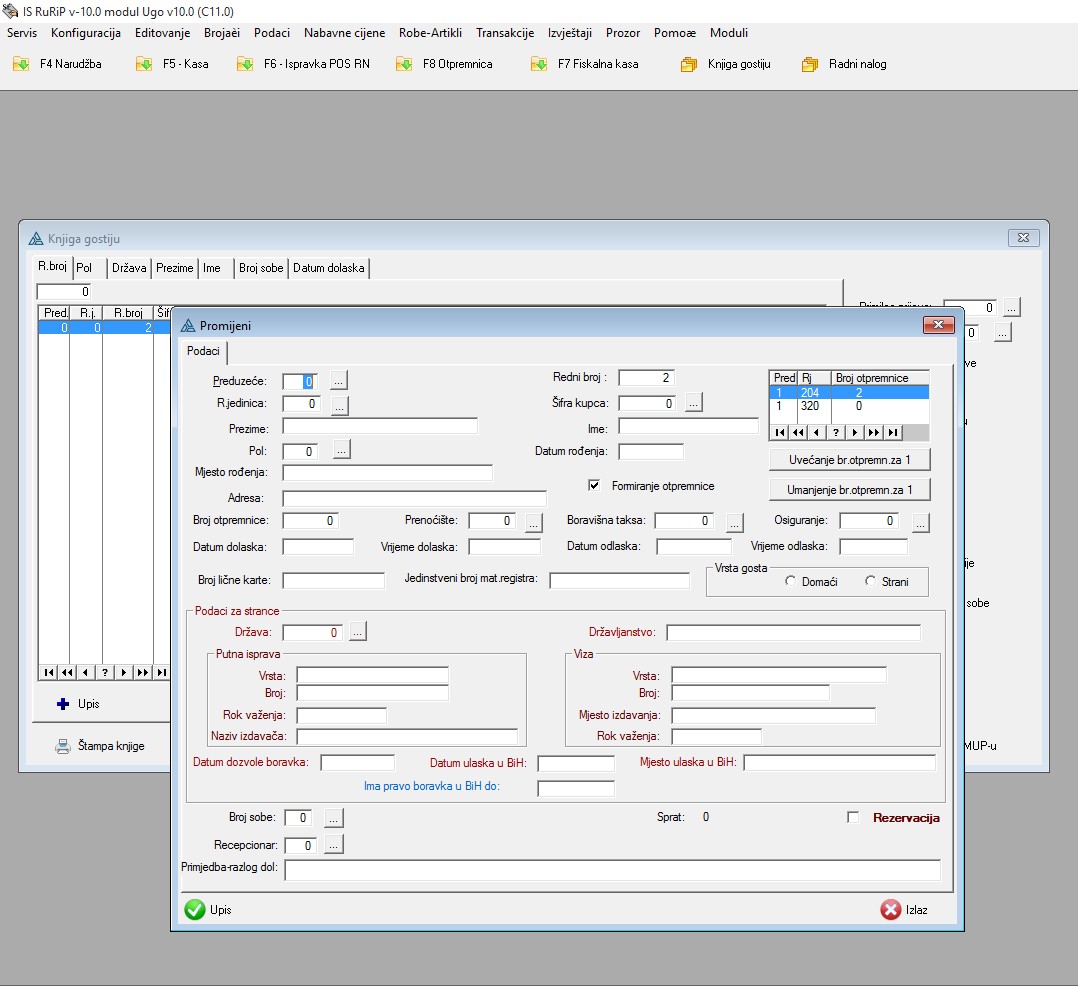Switch to the Prezime tab
The height and width of the screenshot is (986, 1078).
(174, 268)
